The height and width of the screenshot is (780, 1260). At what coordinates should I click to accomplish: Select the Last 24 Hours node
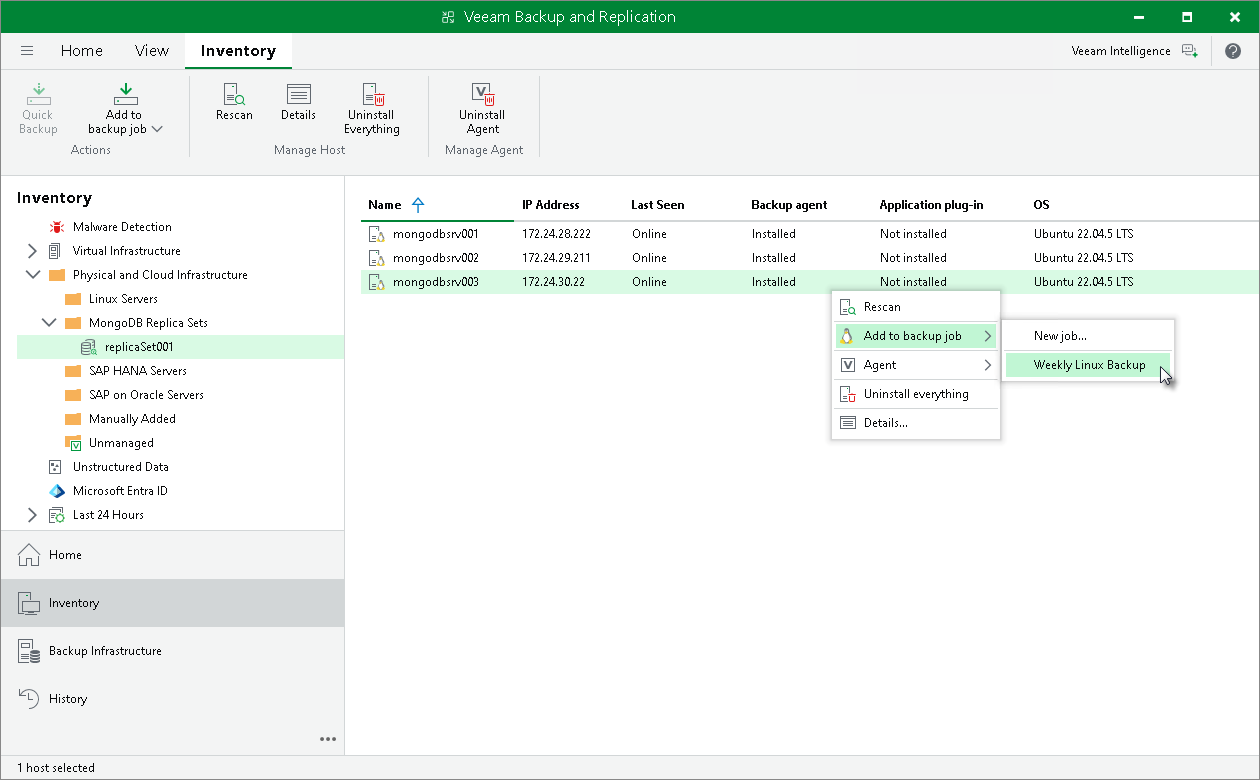(x=108, y=515)
